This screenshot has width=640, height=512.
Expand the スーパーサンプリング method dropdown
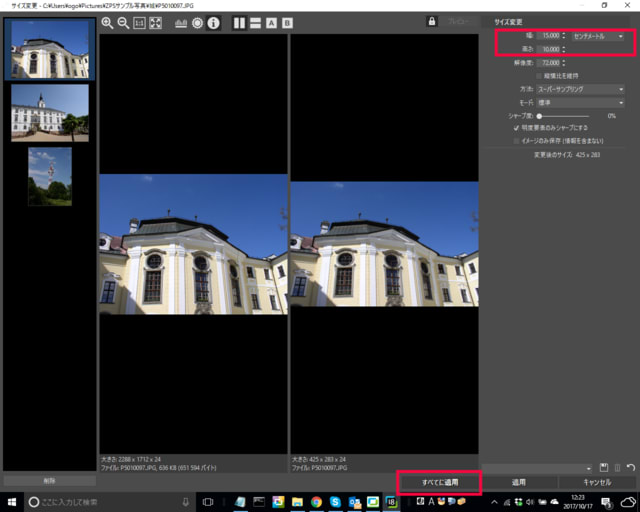[578, 89]
